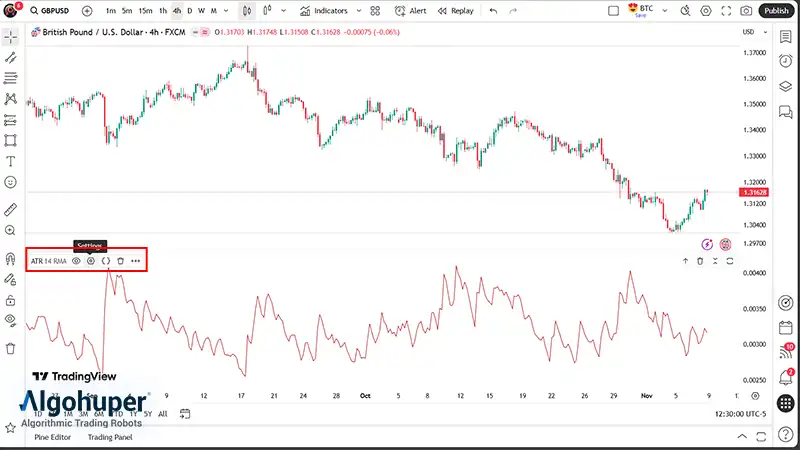Open ATR indicator settings gear
The image size is (800, 450).
[x=90, y=261]
